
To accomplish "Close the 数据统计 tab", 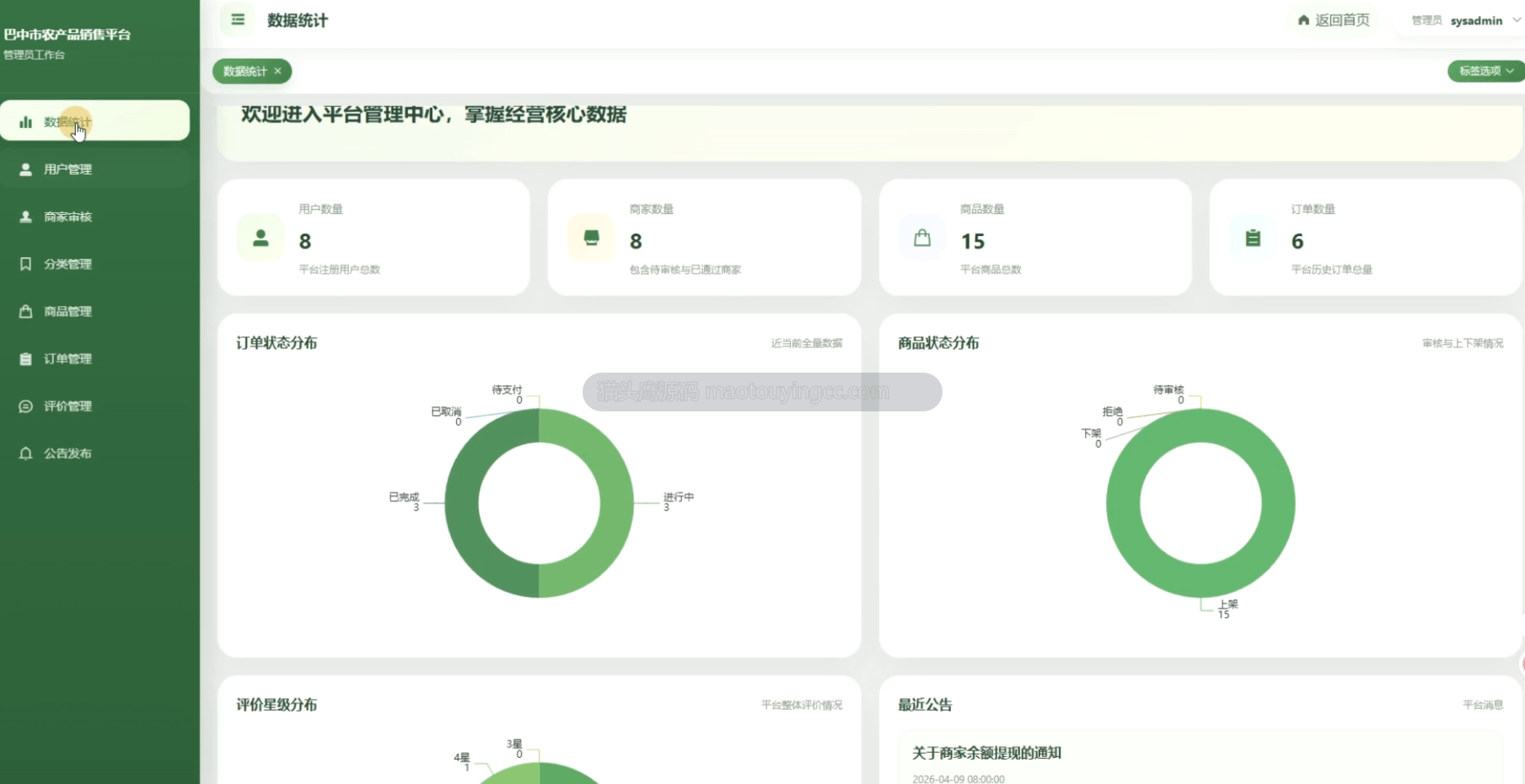I will pyautogui.click(x=277, y=72).
